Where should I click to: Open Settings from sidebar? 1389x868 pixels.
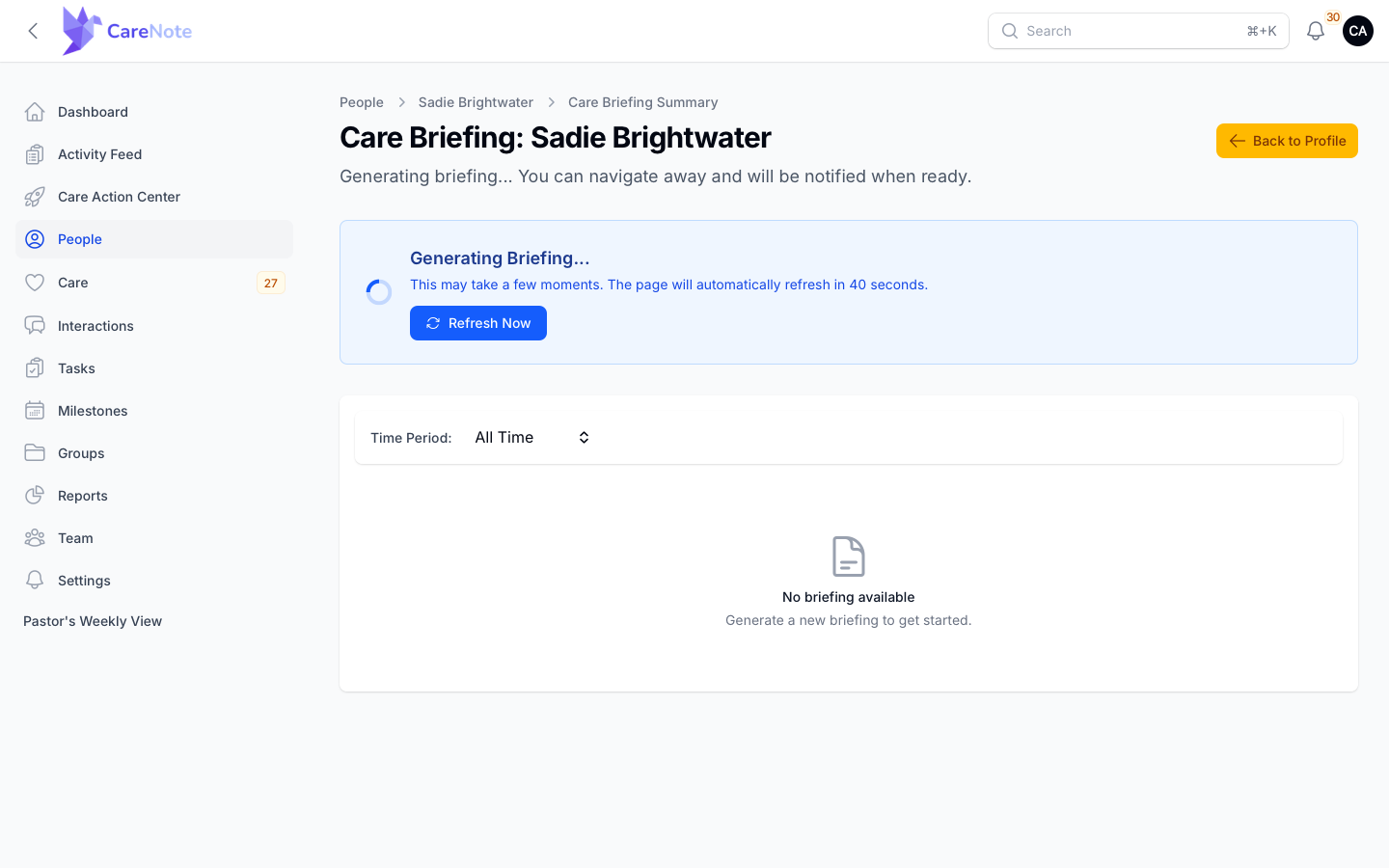tap(154, 581)
